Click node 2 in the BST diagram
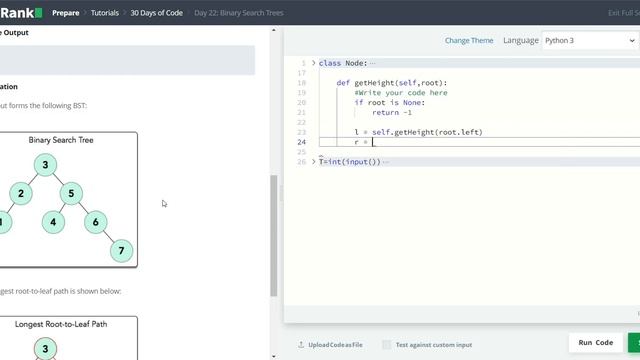This screenshot has height=360, width=640. pyautogui.click(x=21, y=193)
